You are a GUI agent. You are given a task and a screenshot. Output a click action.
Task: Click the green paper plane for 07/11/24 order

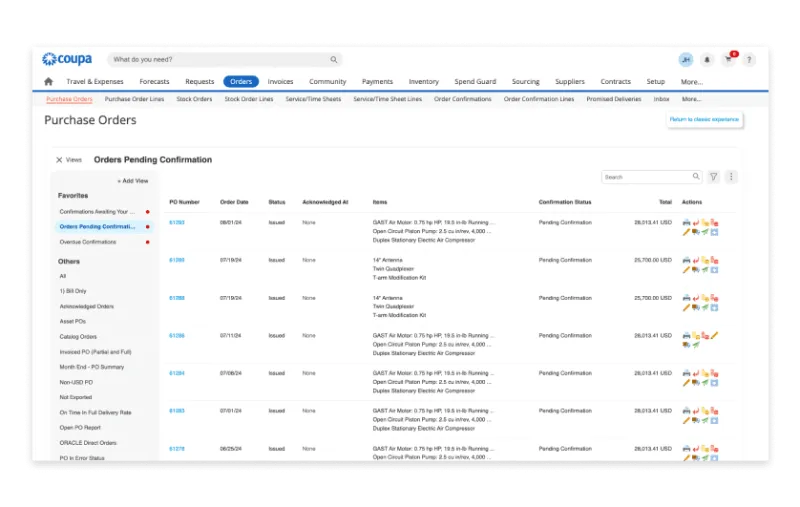tap(695, 345)
